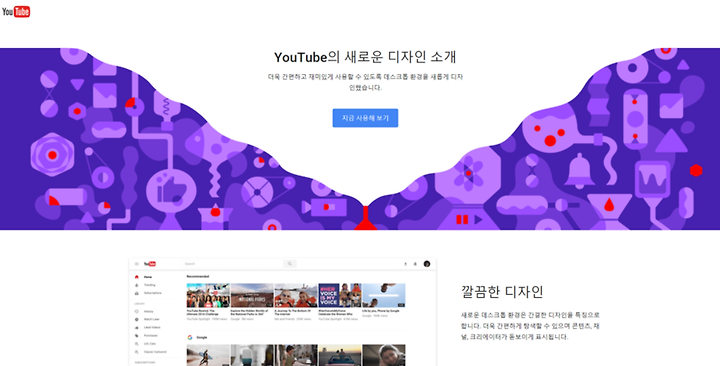Open the LOL Cats playlist in the preview sidebar

pos(144,343)
